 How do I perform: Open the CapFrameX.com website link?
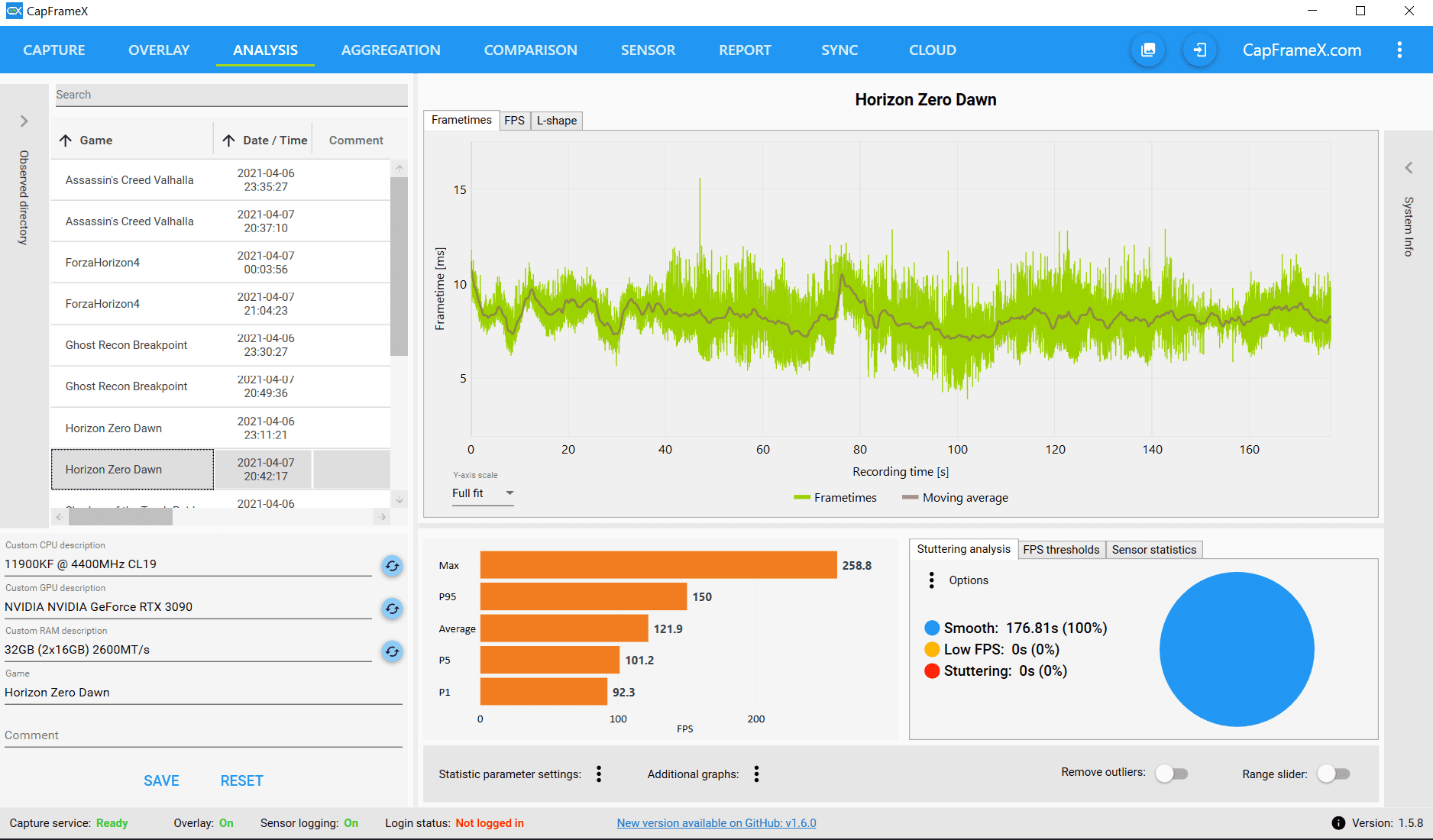click(1302, 50)
